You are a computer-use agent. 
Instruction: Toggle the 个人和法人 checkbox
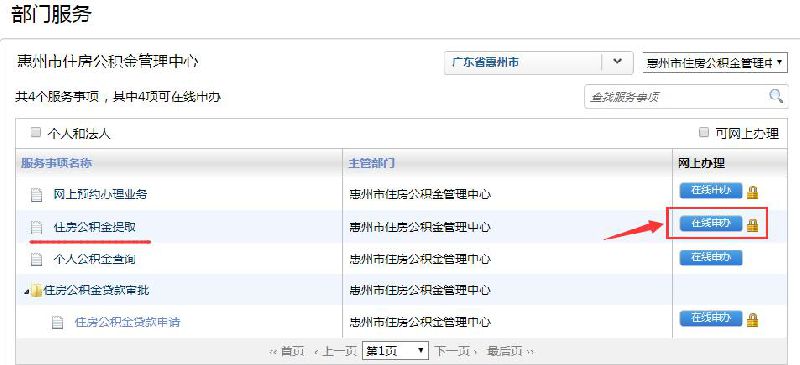[35, 133]
